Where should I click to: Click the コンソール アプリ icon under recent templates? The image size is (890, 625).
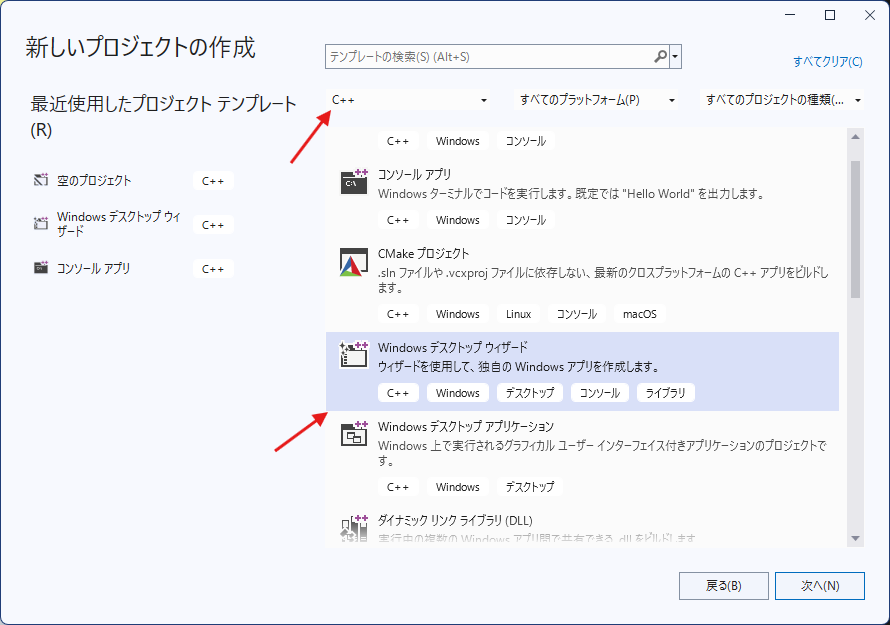(x=39, y=267)
